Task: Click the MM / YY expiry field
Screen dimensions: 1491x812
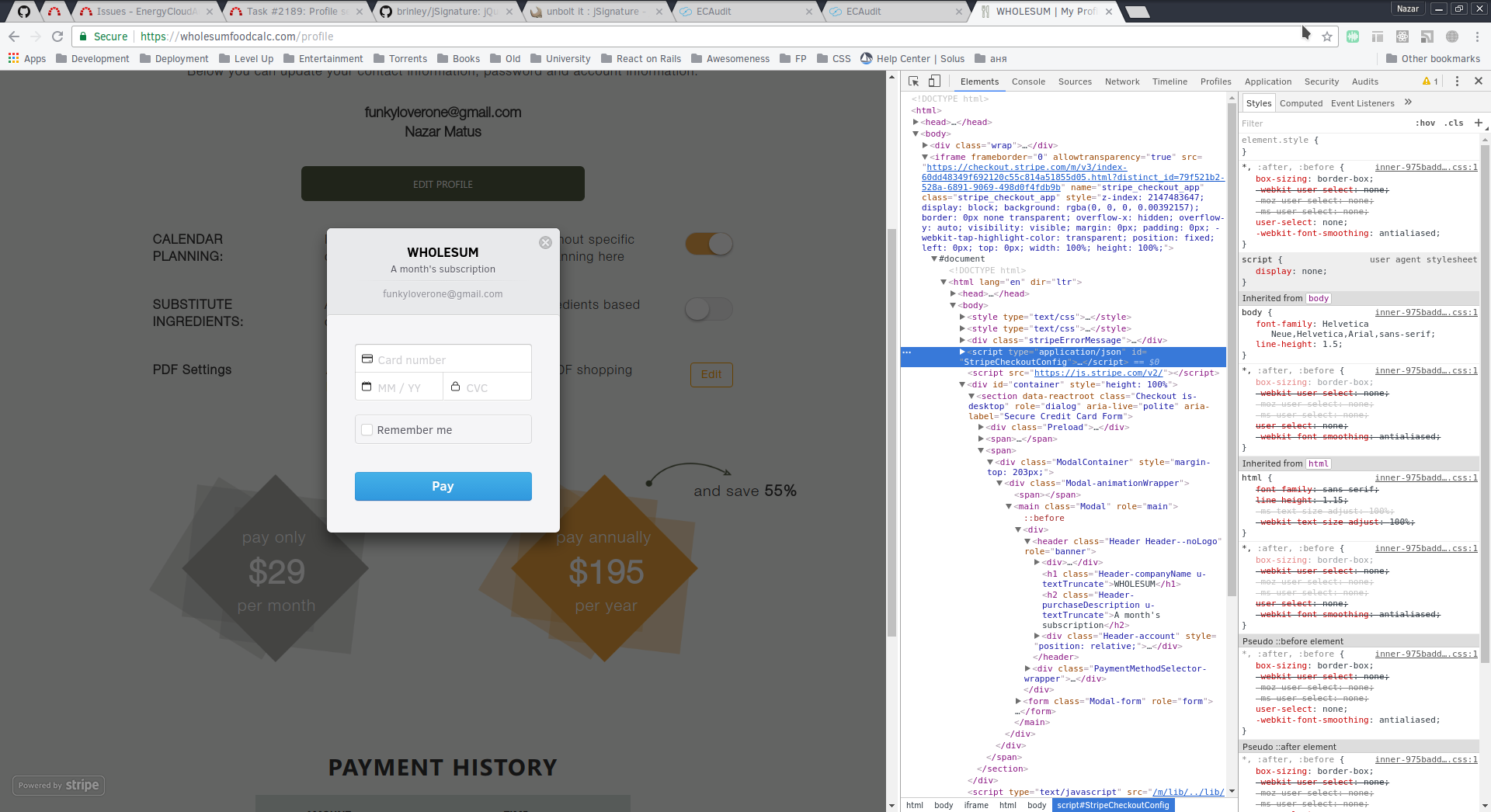Action: tap(399, 387)
